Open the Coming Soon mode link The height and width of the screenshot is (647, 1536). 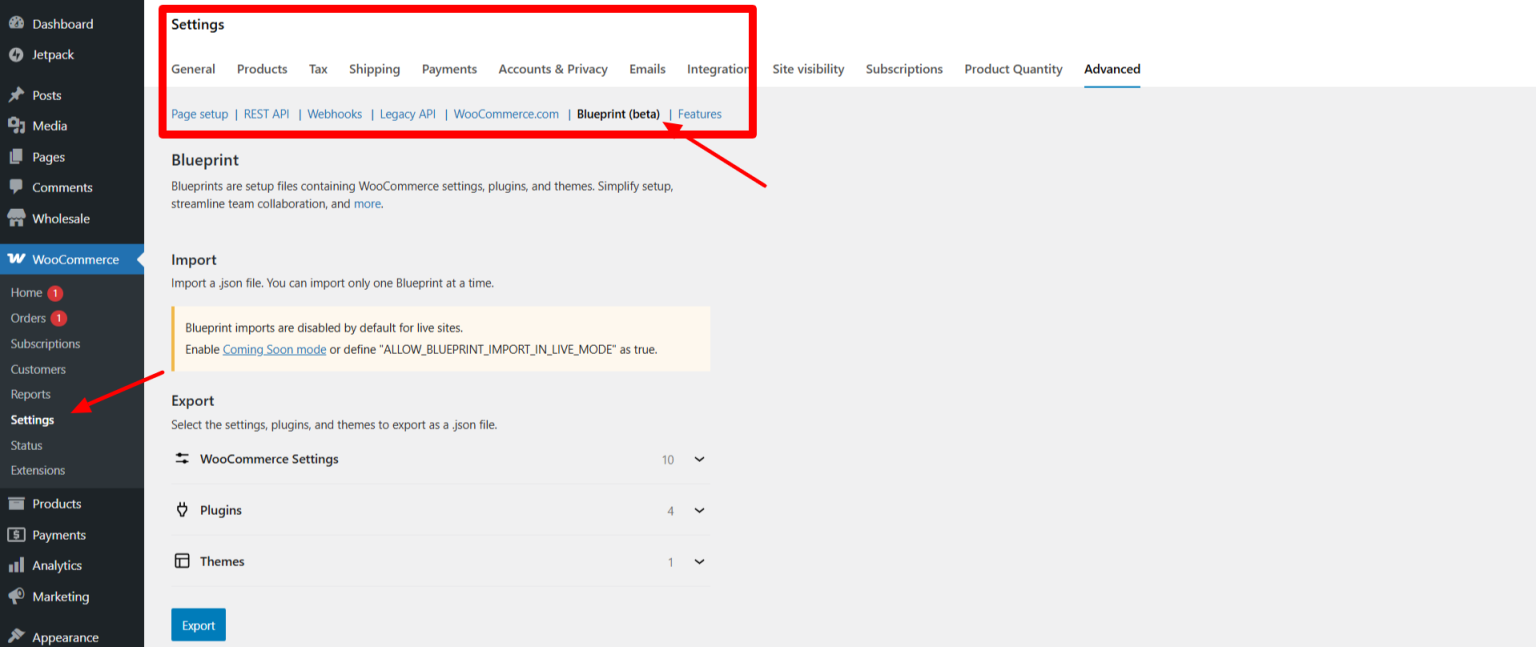tap(274, 349)
